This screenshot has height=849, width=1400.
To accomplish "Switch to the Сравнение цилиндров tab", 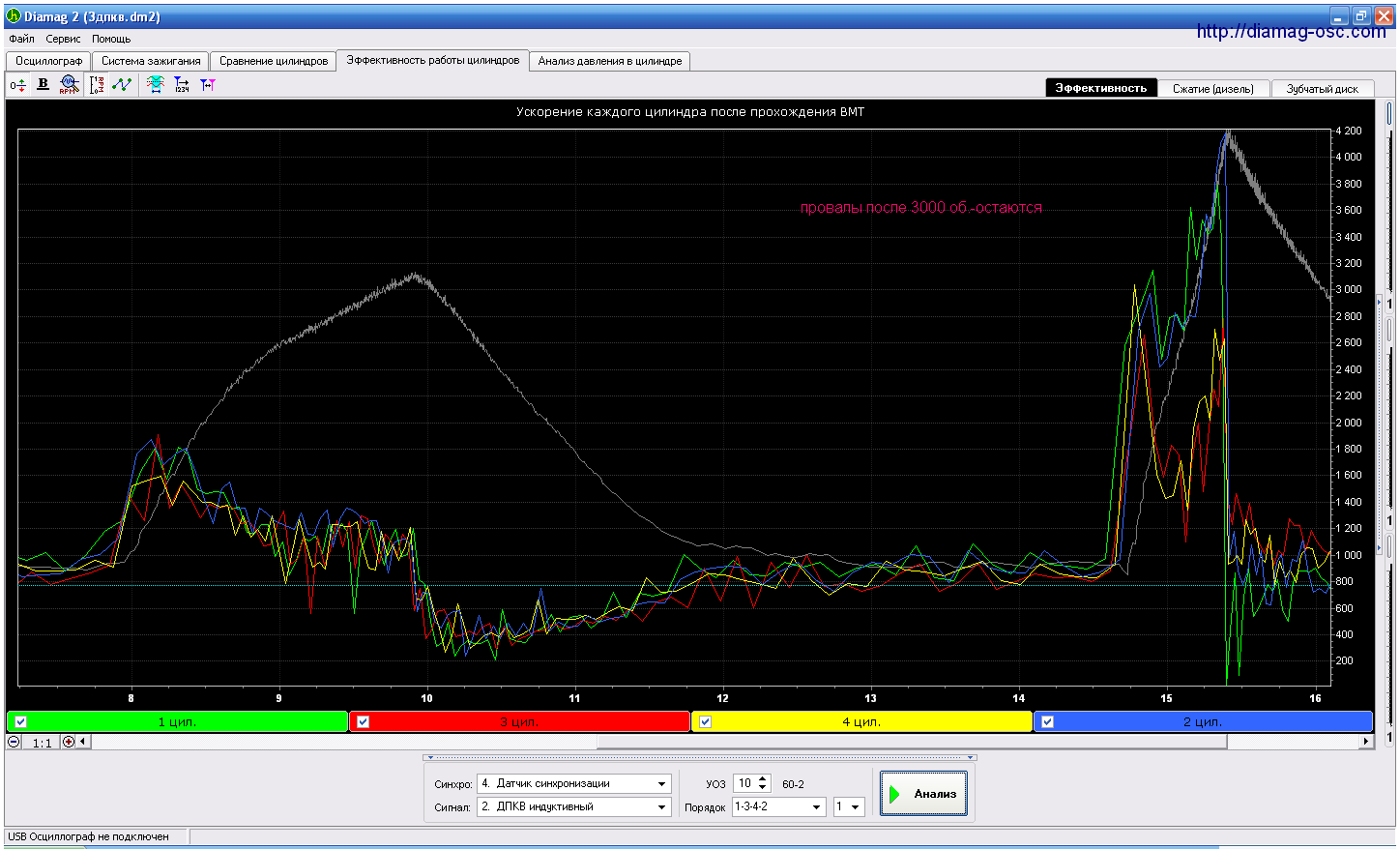I will click(x=274, y=61).
